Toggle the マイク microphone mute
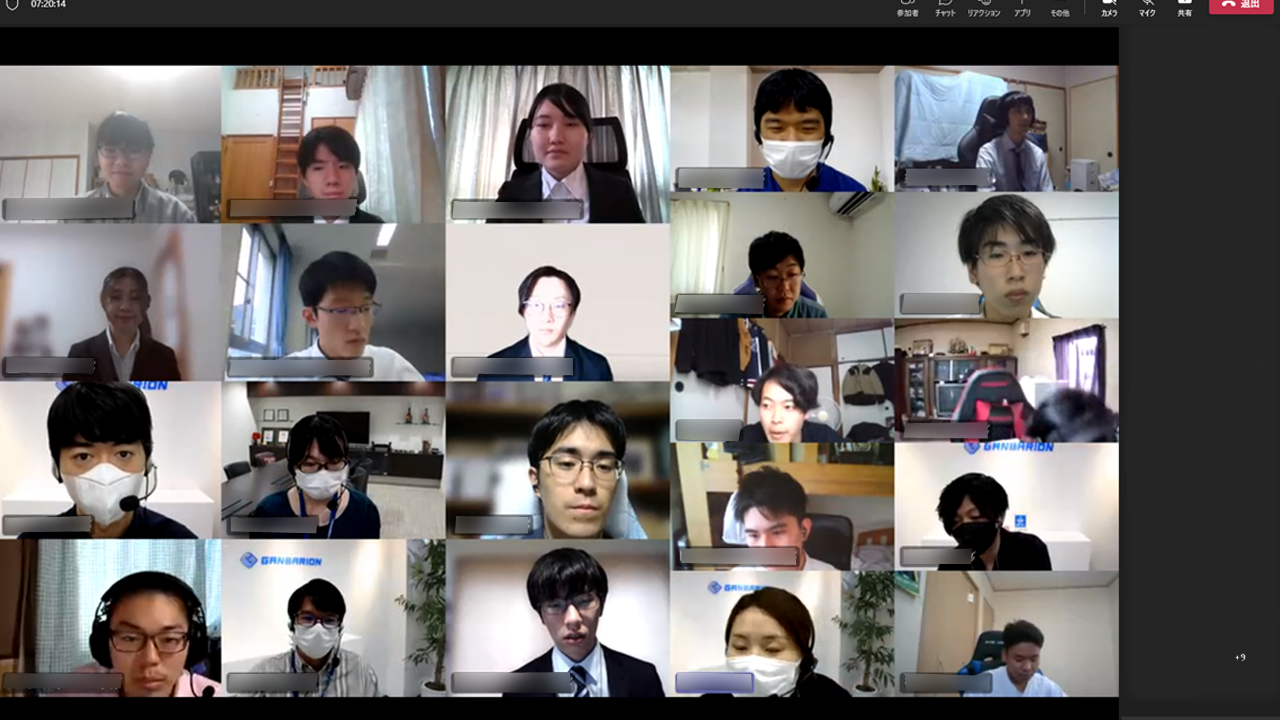The width and height of the screenshot is (1280, 720). 1147,8
